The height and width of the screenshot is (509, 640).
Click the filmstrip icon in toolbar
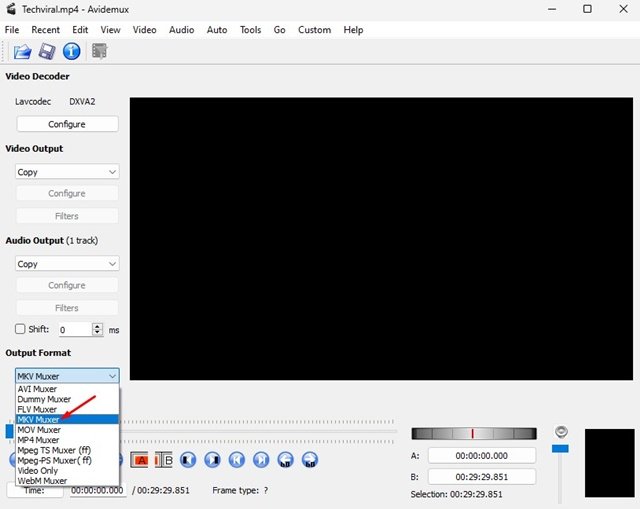[99, 51]
